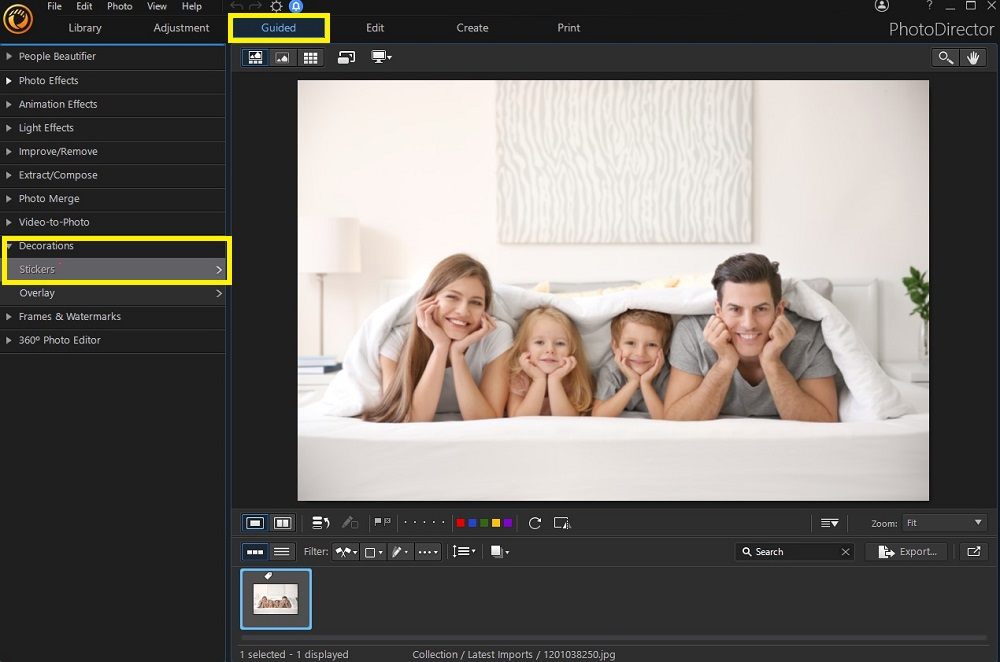Open the zoom magnifier tool above the image

click(945, 57)
